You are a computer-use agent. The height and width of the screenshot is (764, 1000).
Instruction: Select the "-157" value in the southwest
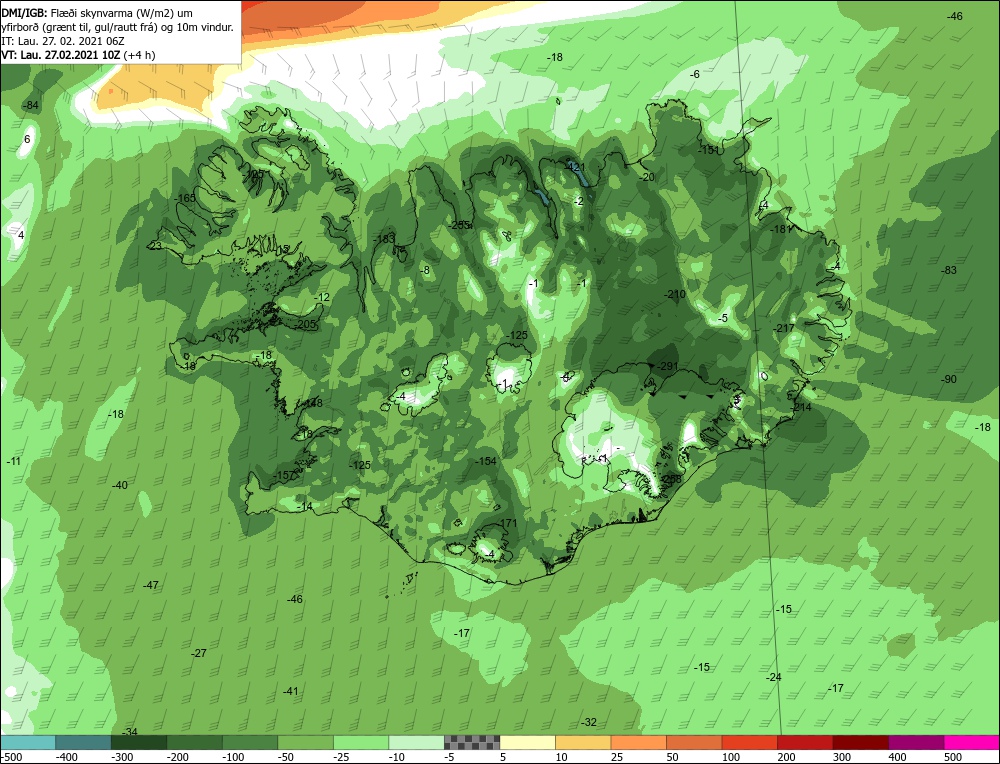click(284, 476)
